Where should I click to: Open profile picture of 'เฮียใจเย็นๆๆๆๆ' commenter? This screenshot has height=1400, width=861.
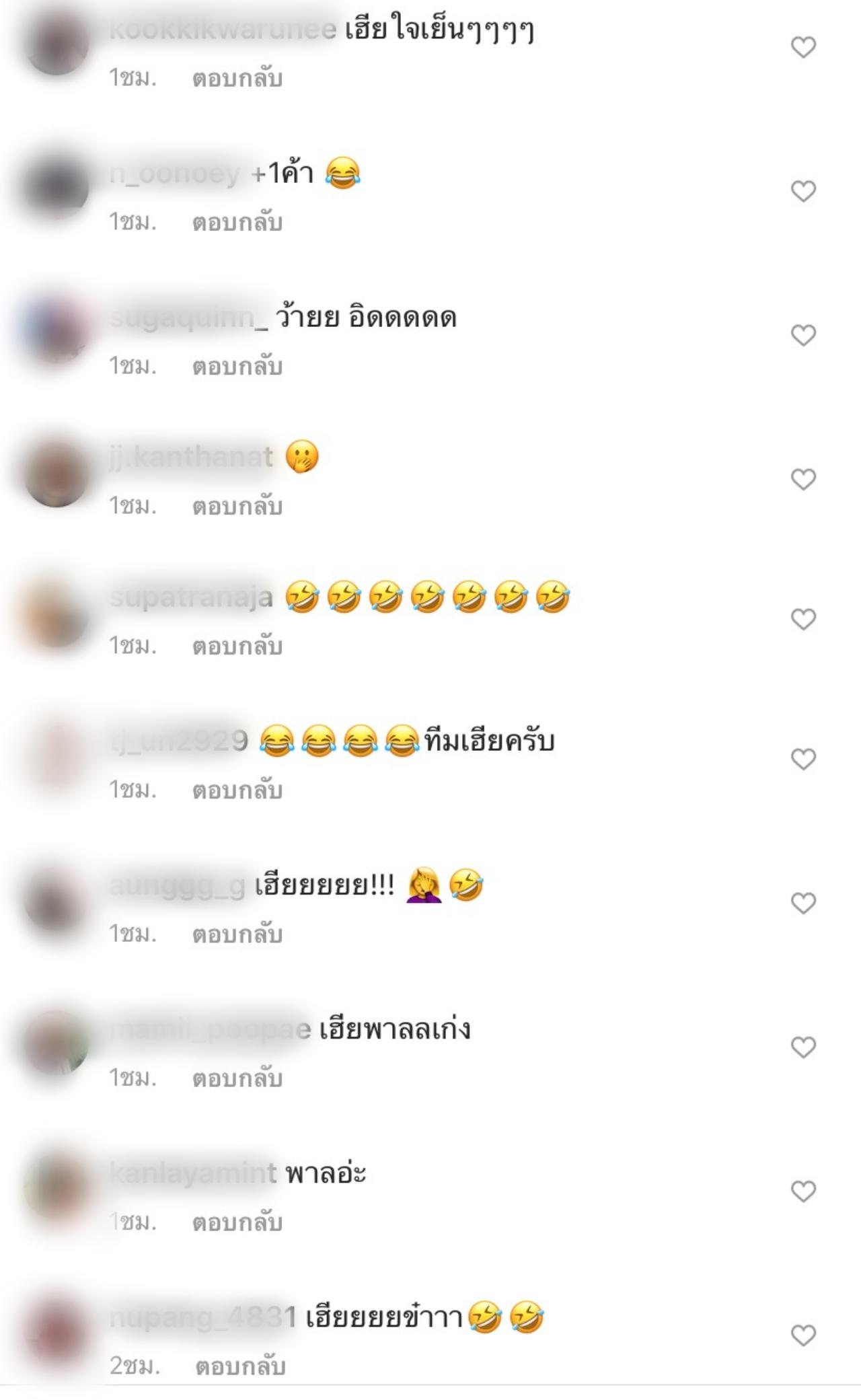pos(57,42)
